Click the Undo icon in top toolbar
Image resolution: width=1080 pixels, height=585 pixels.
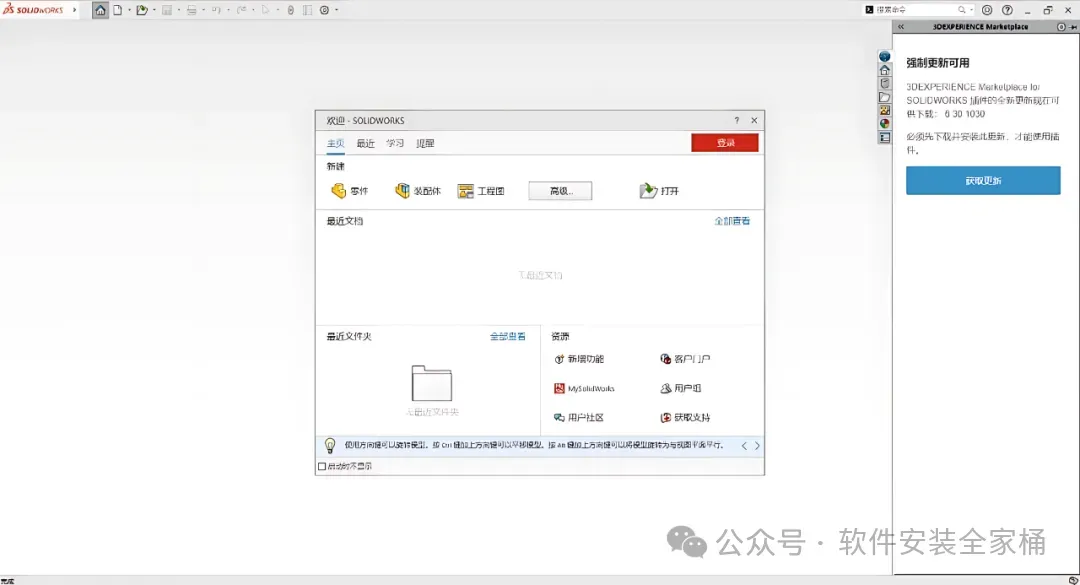pos(216,10)
